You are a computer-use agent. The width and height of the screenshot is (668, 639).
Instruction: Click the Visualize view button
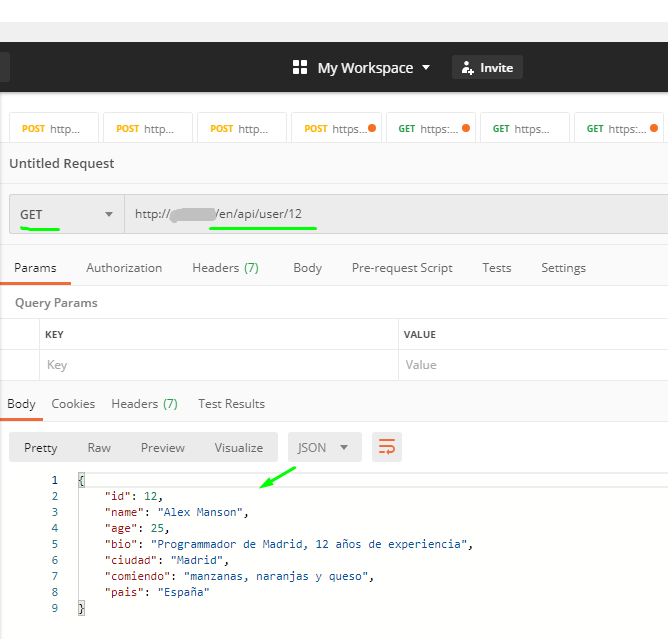click(x=238, y=447)
